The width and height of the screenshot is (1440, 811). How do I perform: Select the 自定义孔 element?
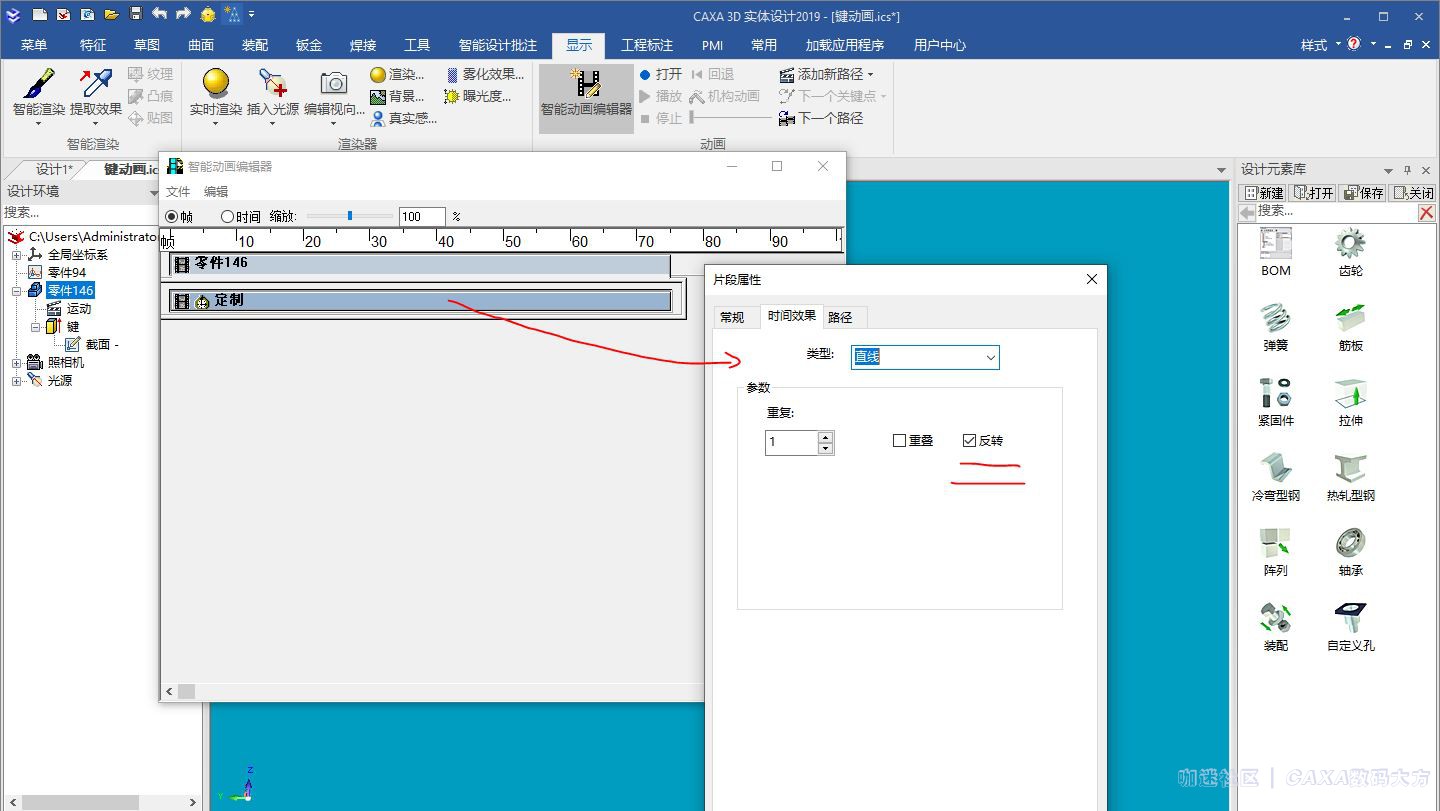pyautogui.click(x=1350, y=627)
